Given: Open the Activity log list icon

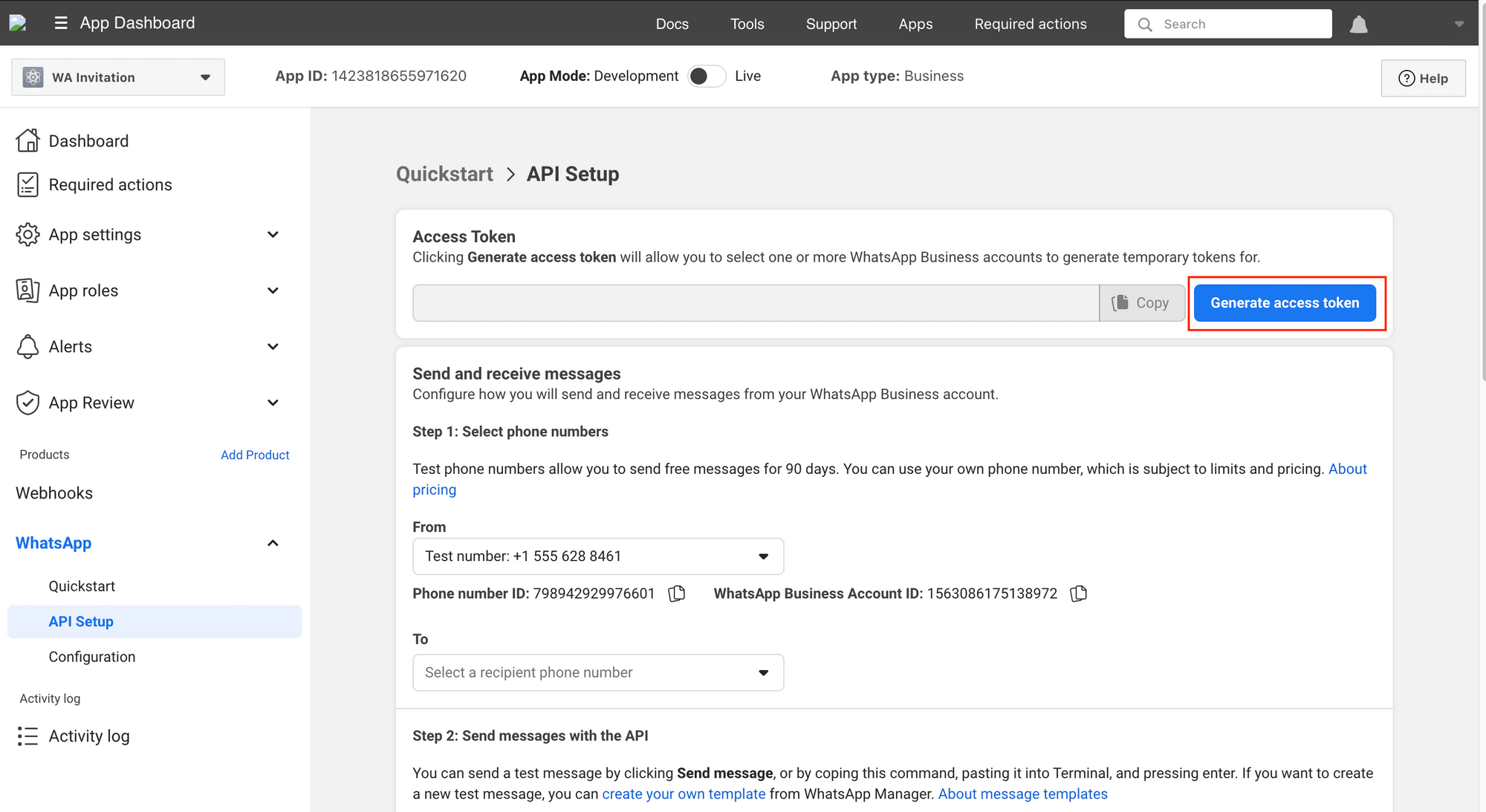Looking at the screenshot, I should pos(27,736).
